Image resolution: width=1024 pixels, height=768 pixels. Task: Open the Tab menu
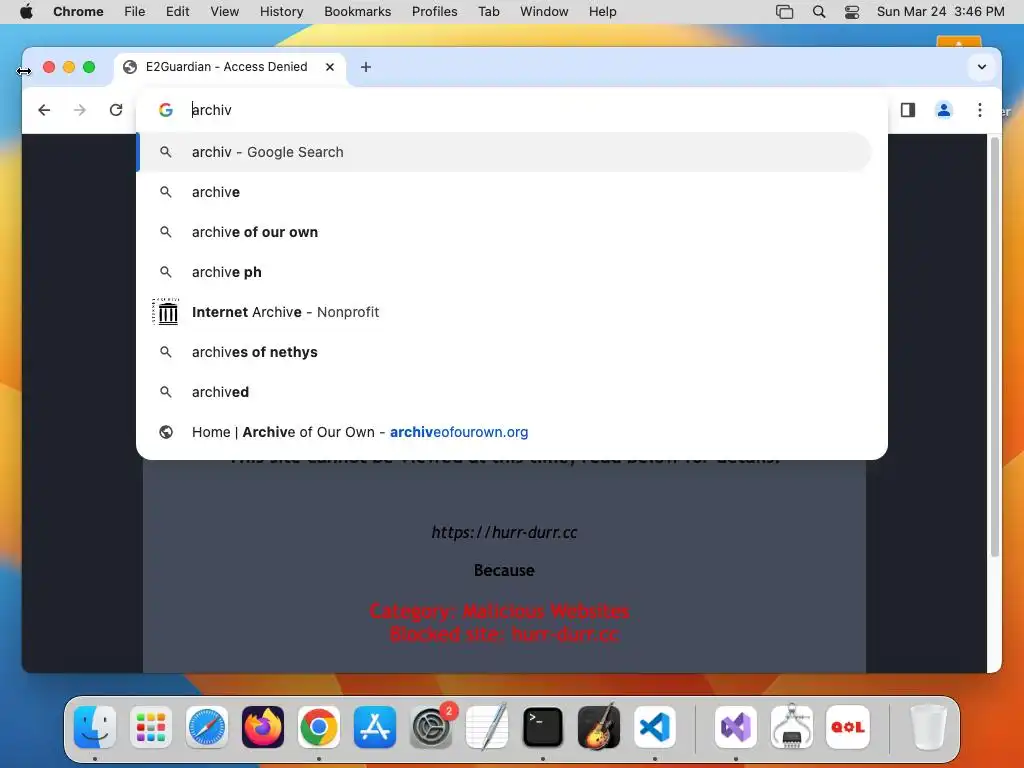(x=488, y=12)
